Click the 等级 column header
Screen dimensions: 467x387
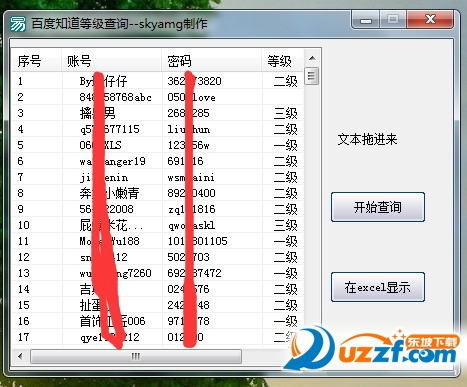pos(283,61)
